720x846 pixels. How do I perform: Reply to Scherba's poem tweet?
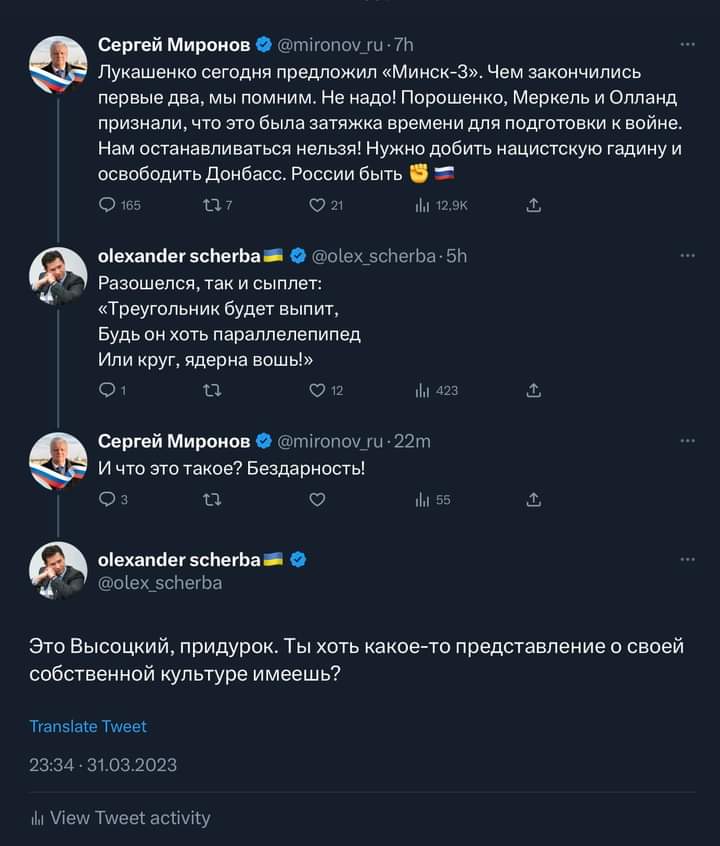click(108, 390)
